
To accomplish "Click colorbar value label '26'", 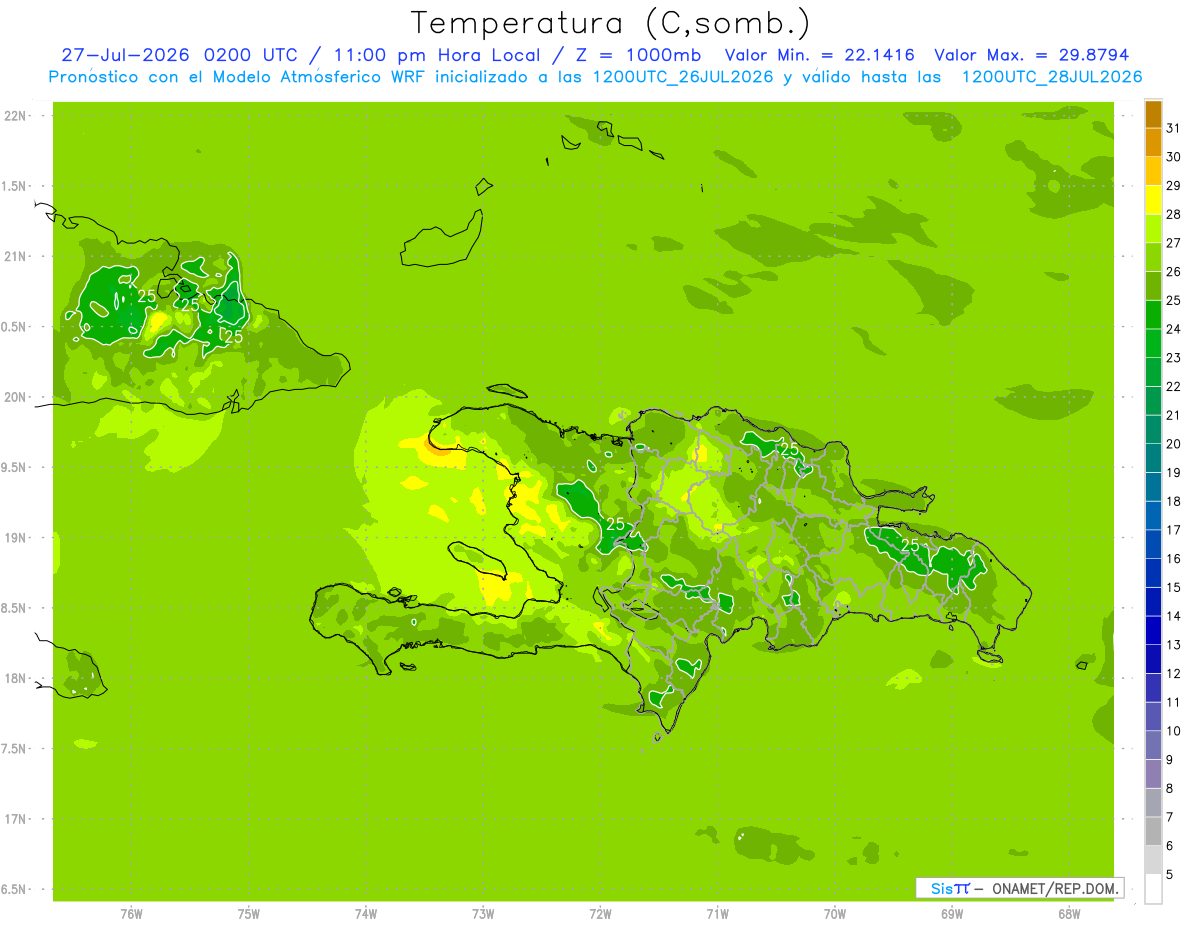I will click(x=1174, y=272).
